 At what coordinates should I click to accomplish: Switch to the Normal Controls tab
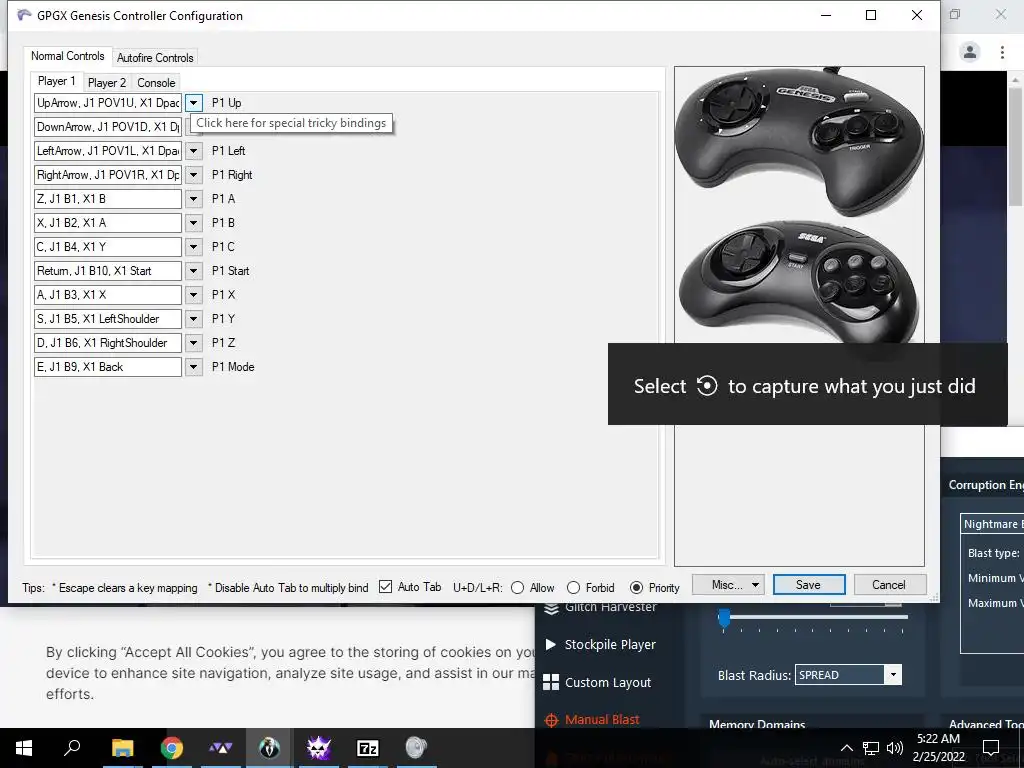tap(67, 56)
